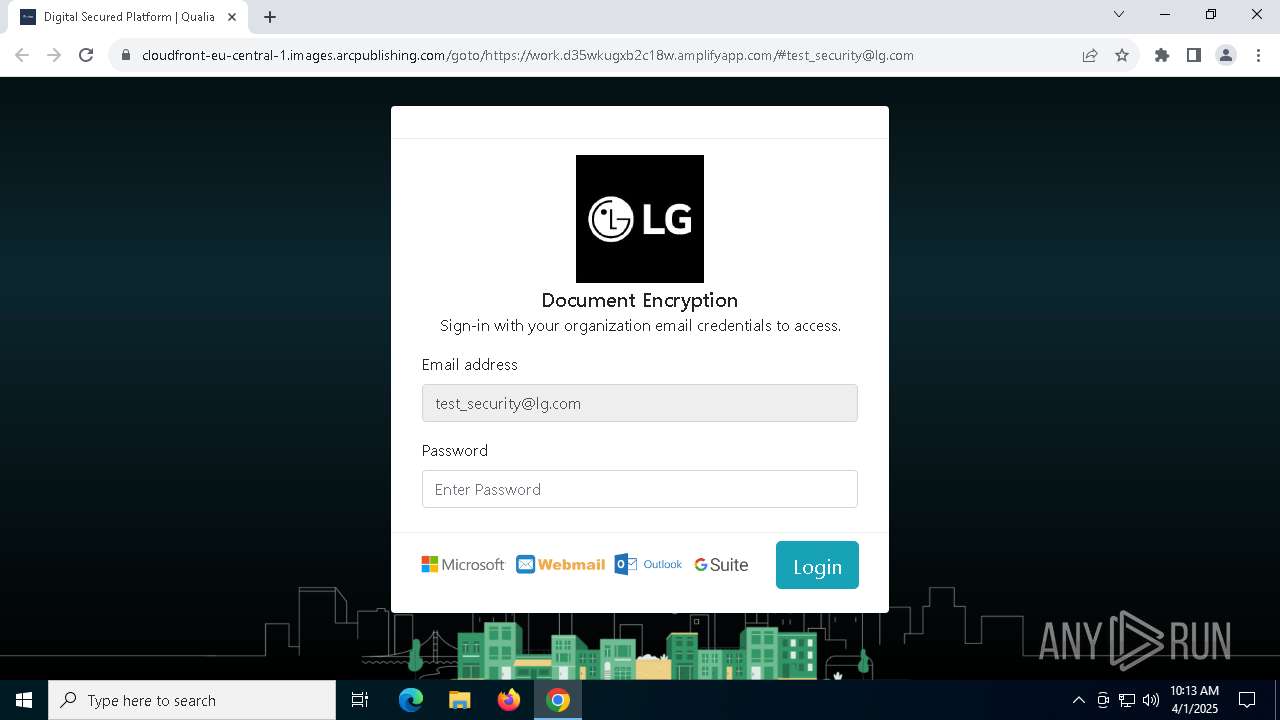Viewport: 1280px width, 720px height.
Task: Open the volume tray icon
Action: 1150,700
